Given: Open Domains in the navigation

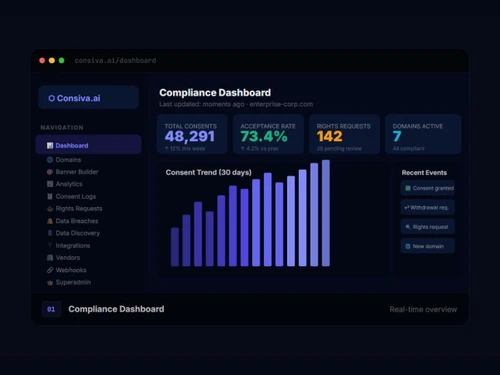Looking at the screenshot, I should click(x=68, y=160).
